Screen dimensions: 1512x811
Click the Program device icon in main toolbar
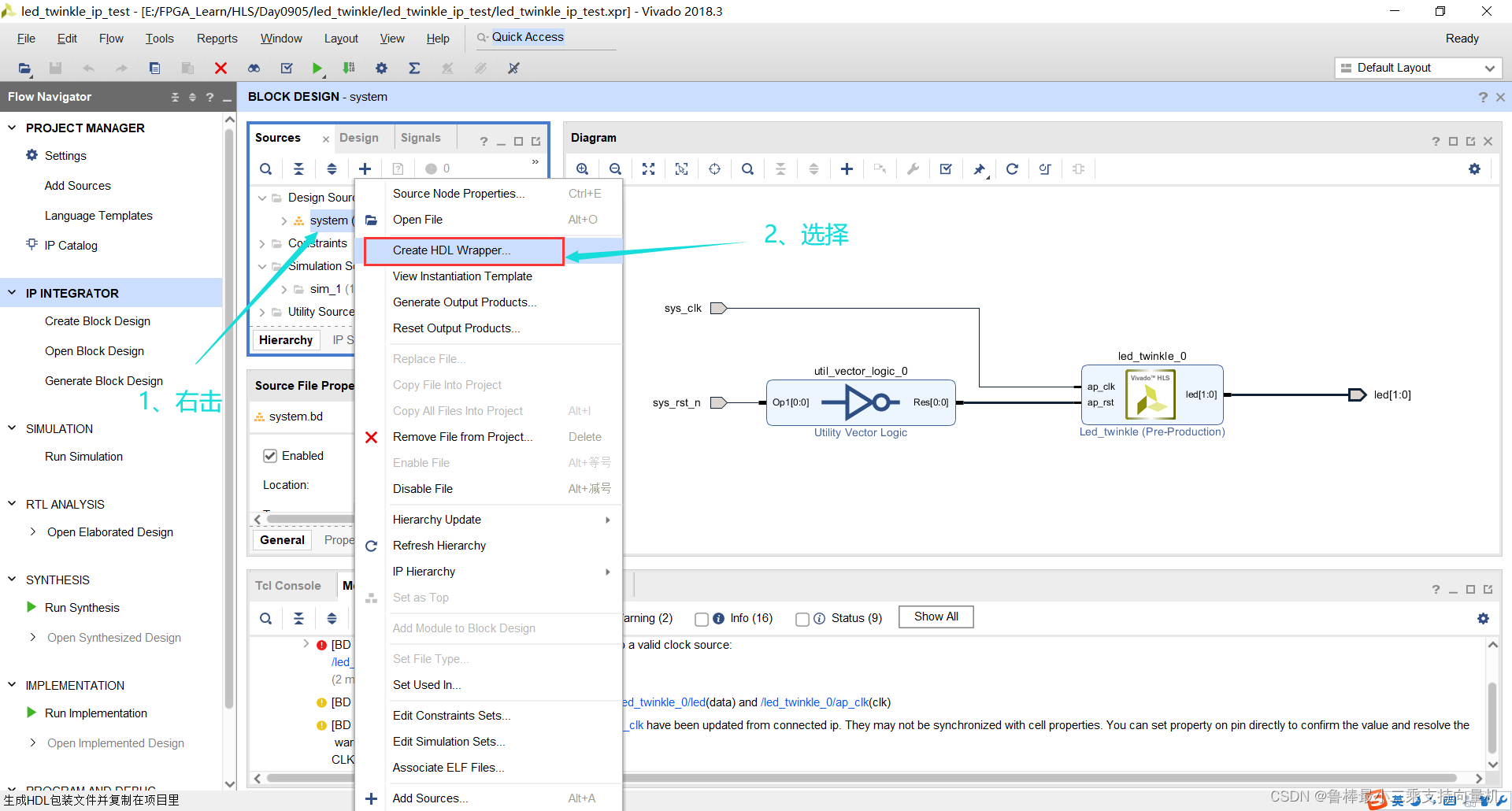[349, 69]
